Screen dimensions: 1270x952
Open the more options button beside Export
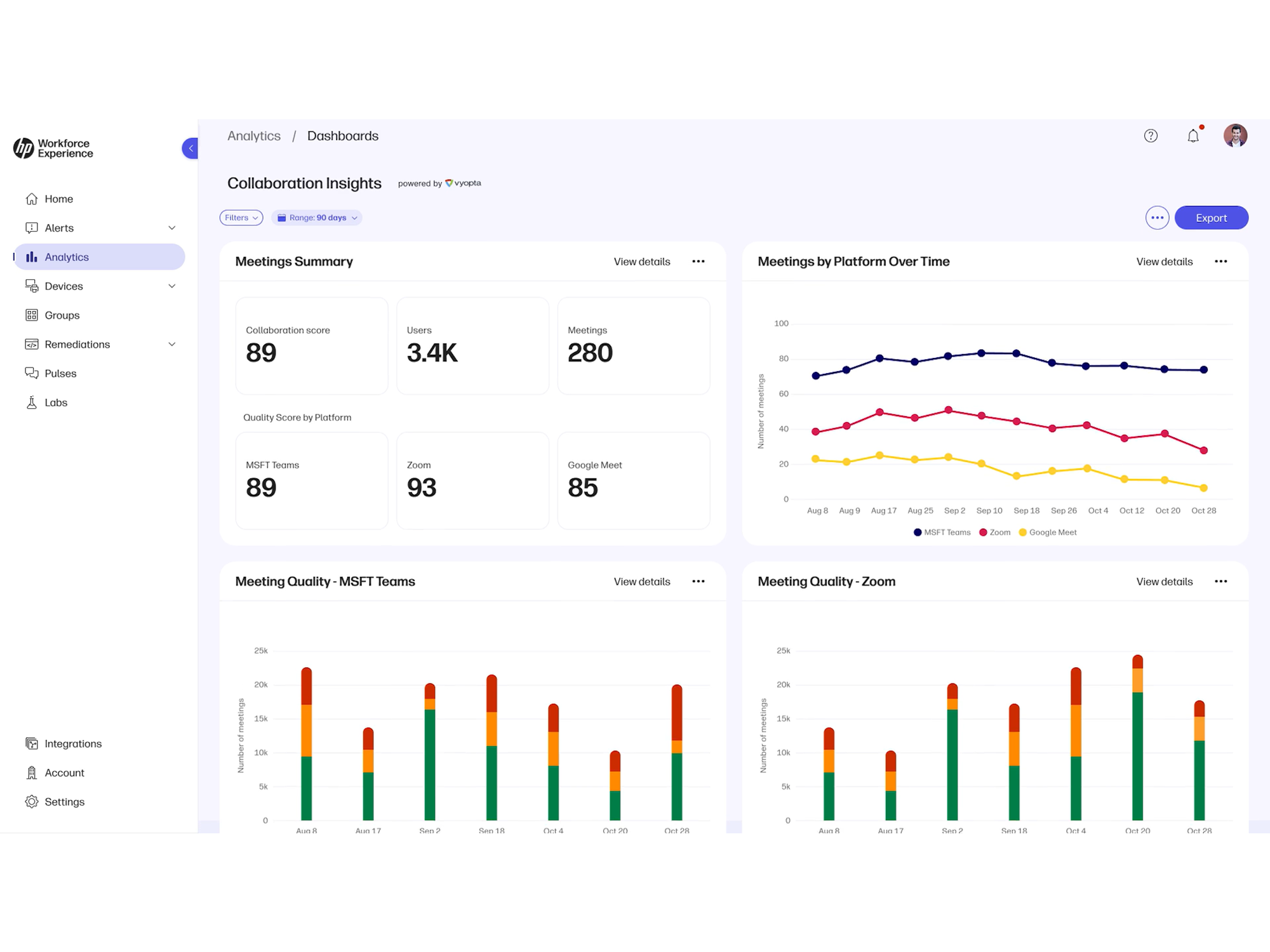pos(1157,218)
